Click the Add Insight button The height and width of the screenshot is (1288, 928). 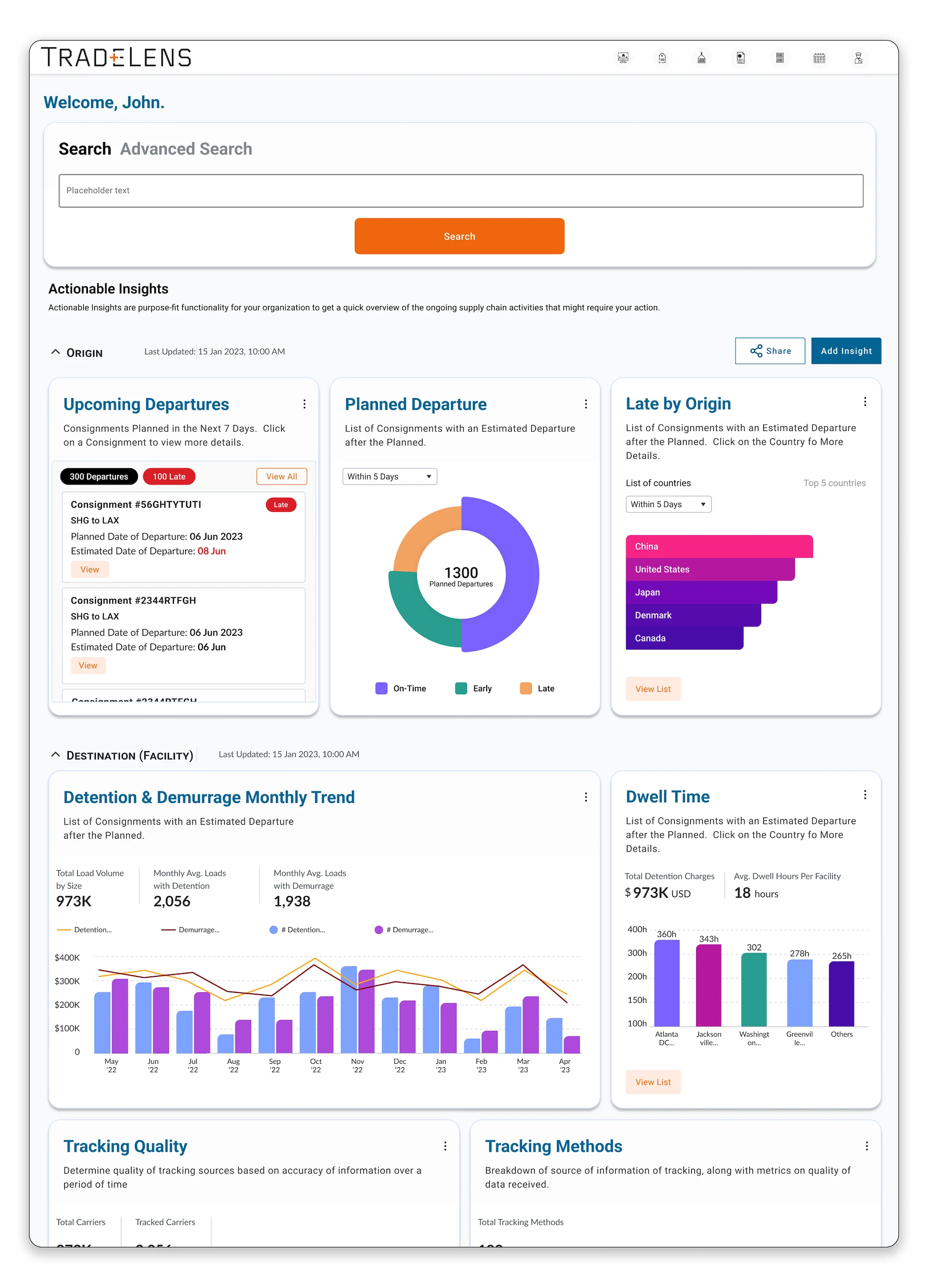coord(846,351)
